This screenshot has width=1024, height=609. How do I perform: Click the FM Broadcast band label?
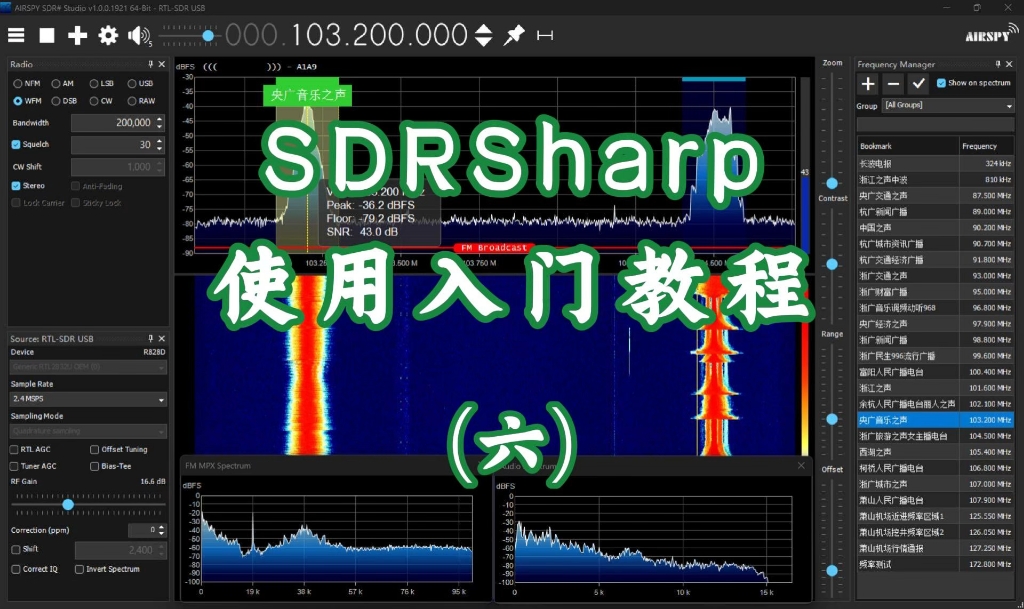pyautogui.click(x=494, y=247)
